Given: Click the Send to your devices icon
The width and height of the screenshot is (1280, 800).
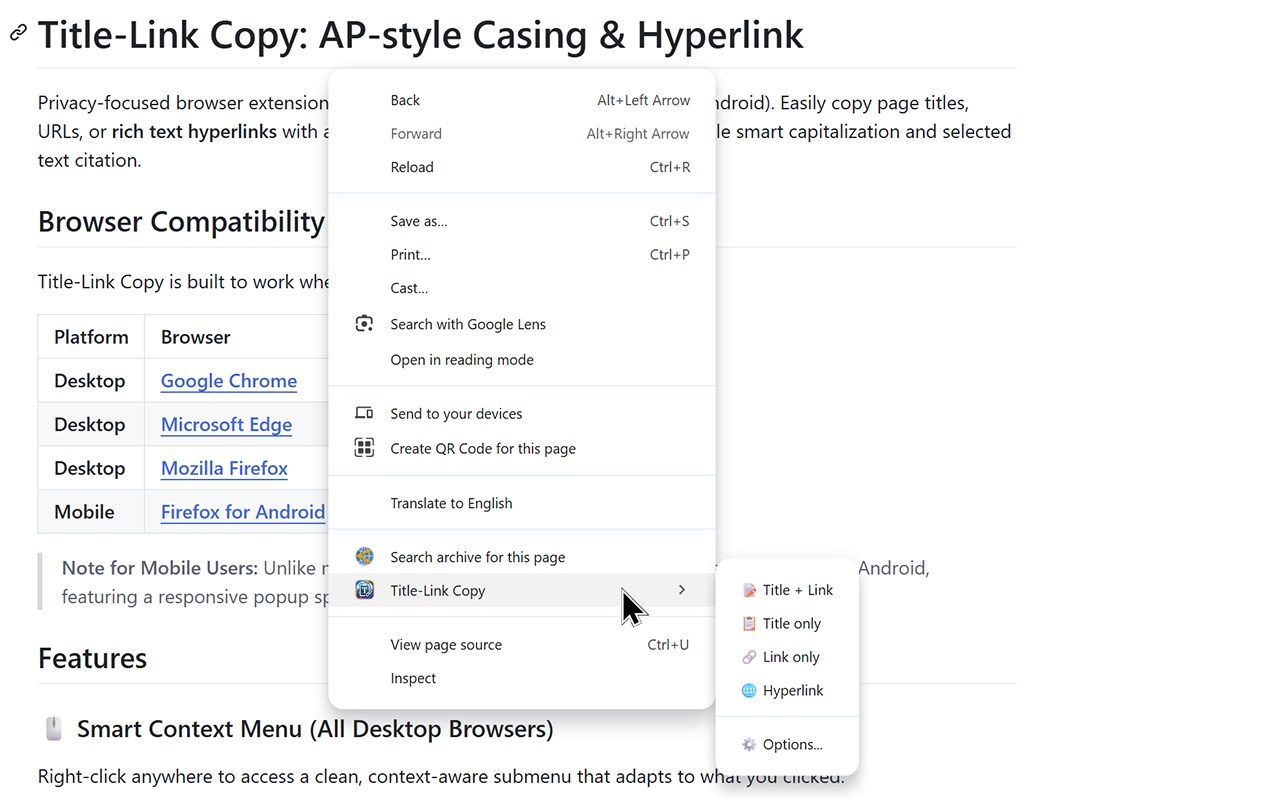Looking at the screenshot, I should [x=364, y=413].
